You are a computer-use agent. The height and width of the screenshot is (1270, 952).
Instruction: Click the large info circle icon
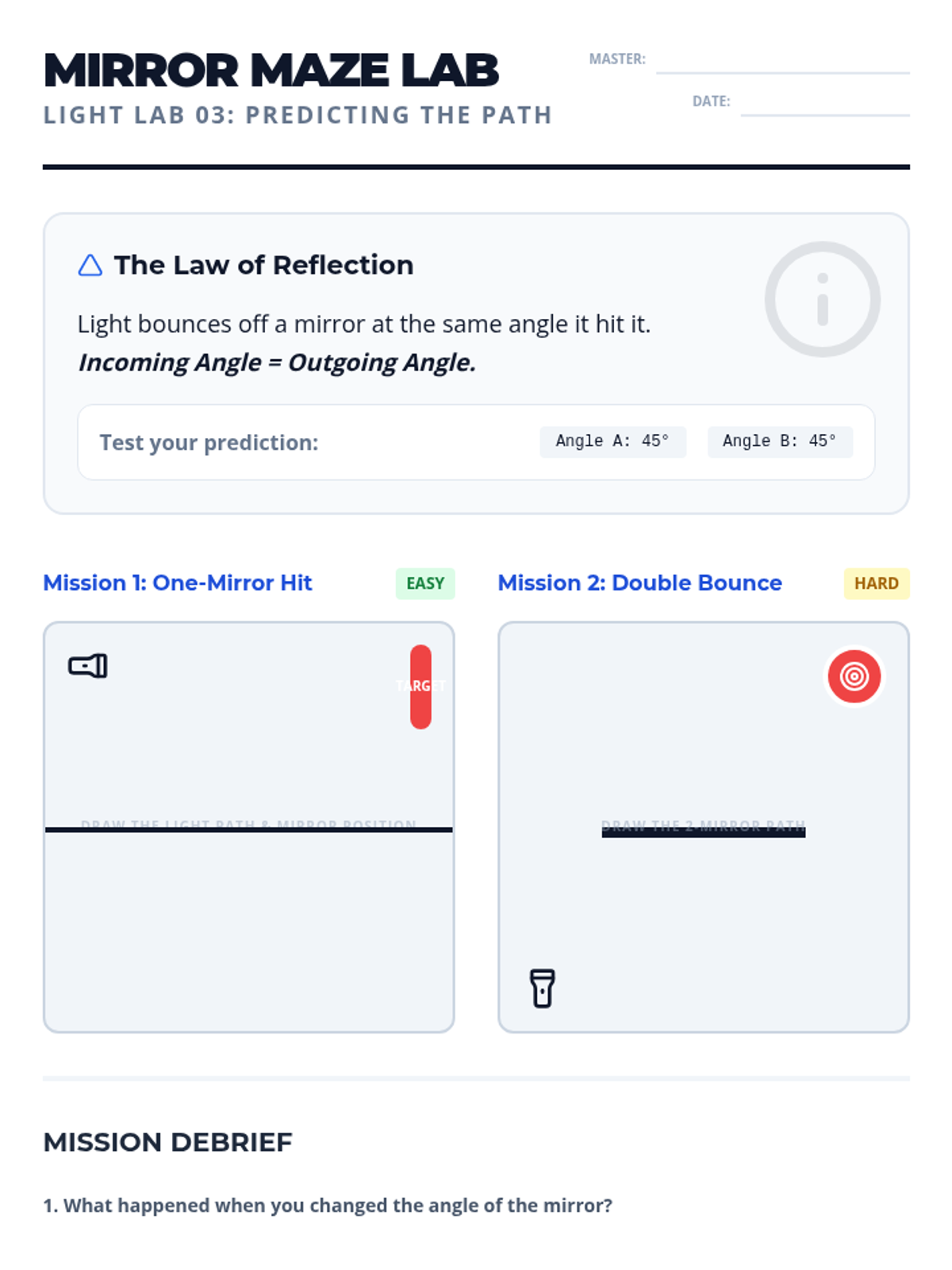pos(822,299)
